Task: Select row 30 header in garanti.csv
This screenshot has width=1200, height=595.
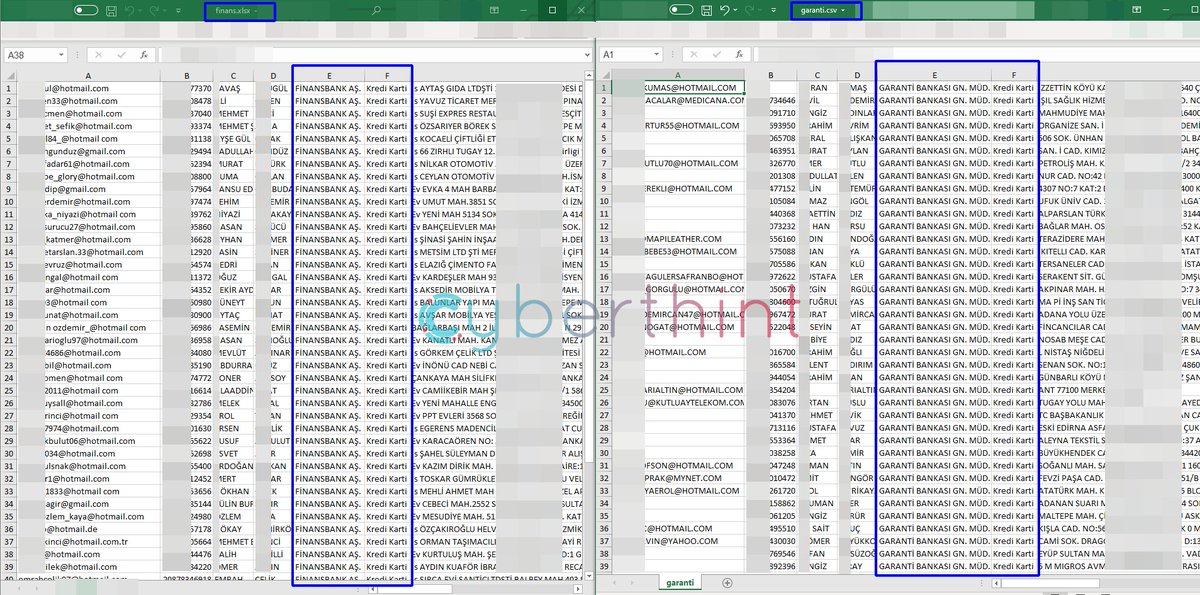Action: 604,453
